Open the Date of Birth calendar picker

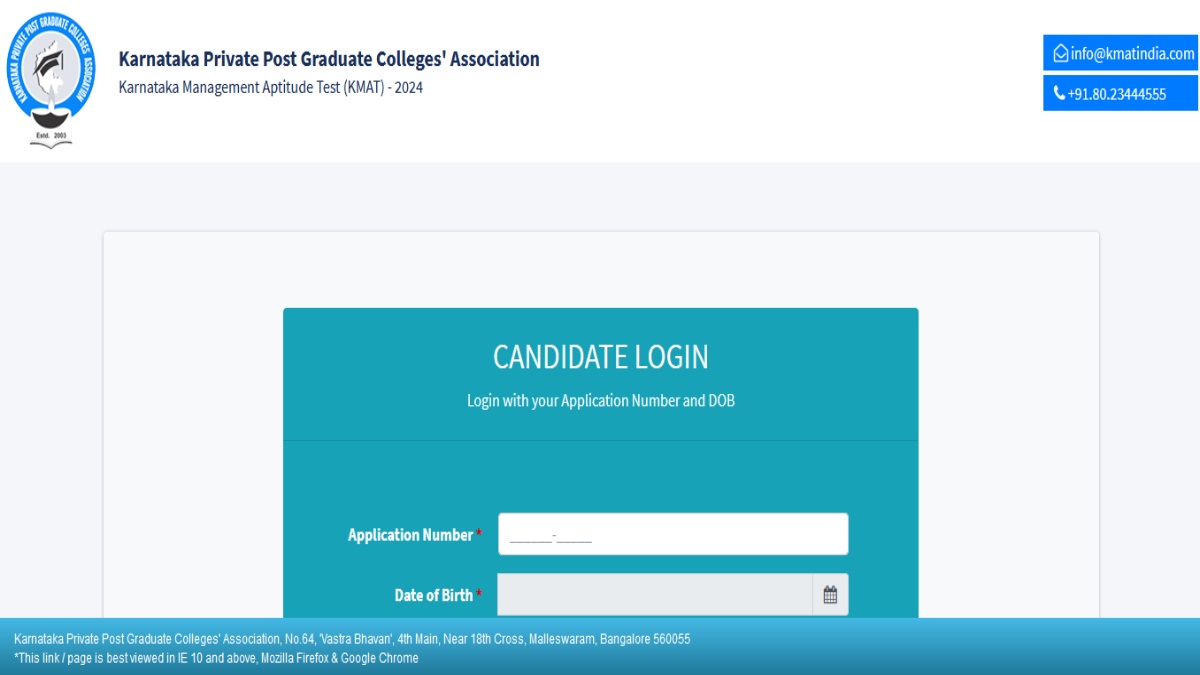[830, 595]
